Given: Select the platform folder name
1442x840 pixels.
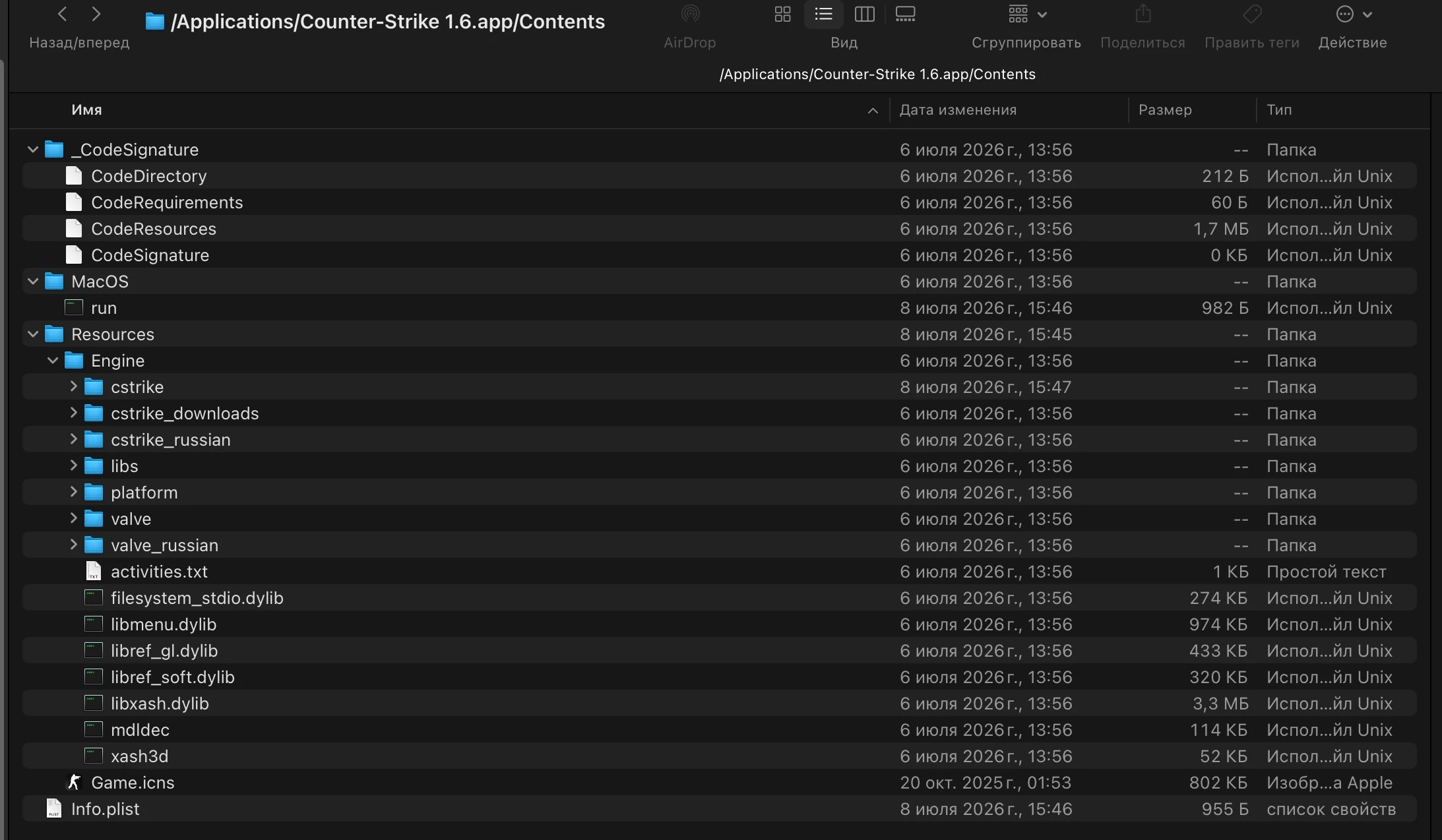Looking at the screenshot, I should tap(144, 493).
